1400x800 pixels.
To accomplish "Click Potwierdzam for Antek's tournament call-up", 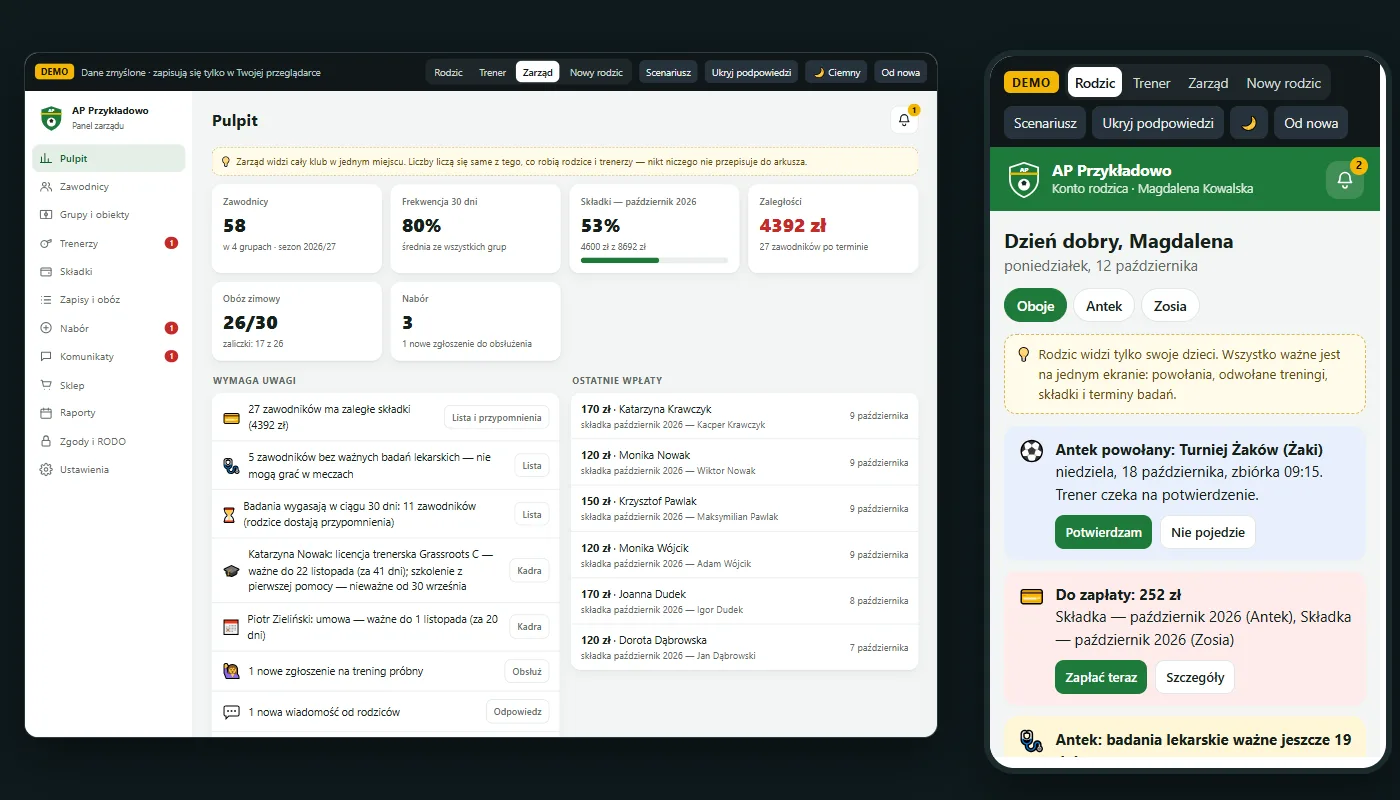I will [x=1103, y=532].
